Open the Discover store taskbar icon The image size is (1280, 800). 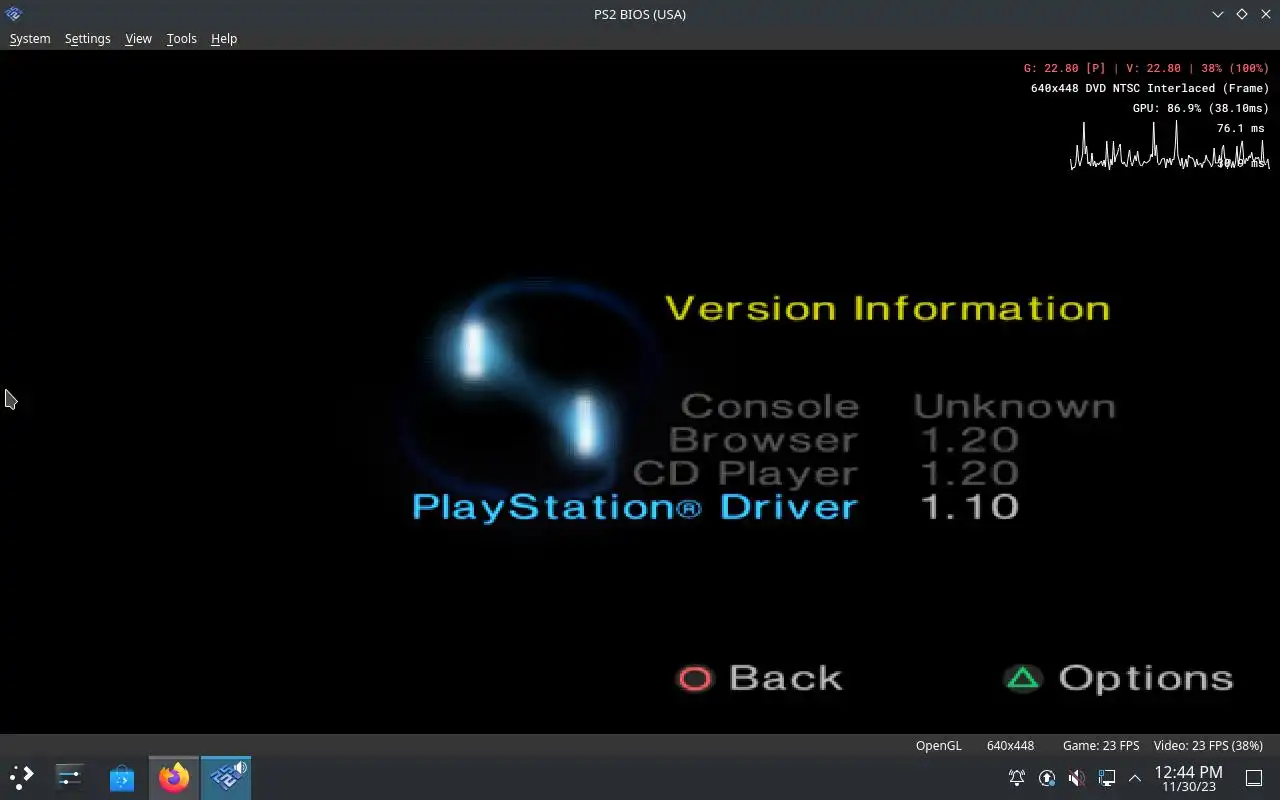(122, 777)
